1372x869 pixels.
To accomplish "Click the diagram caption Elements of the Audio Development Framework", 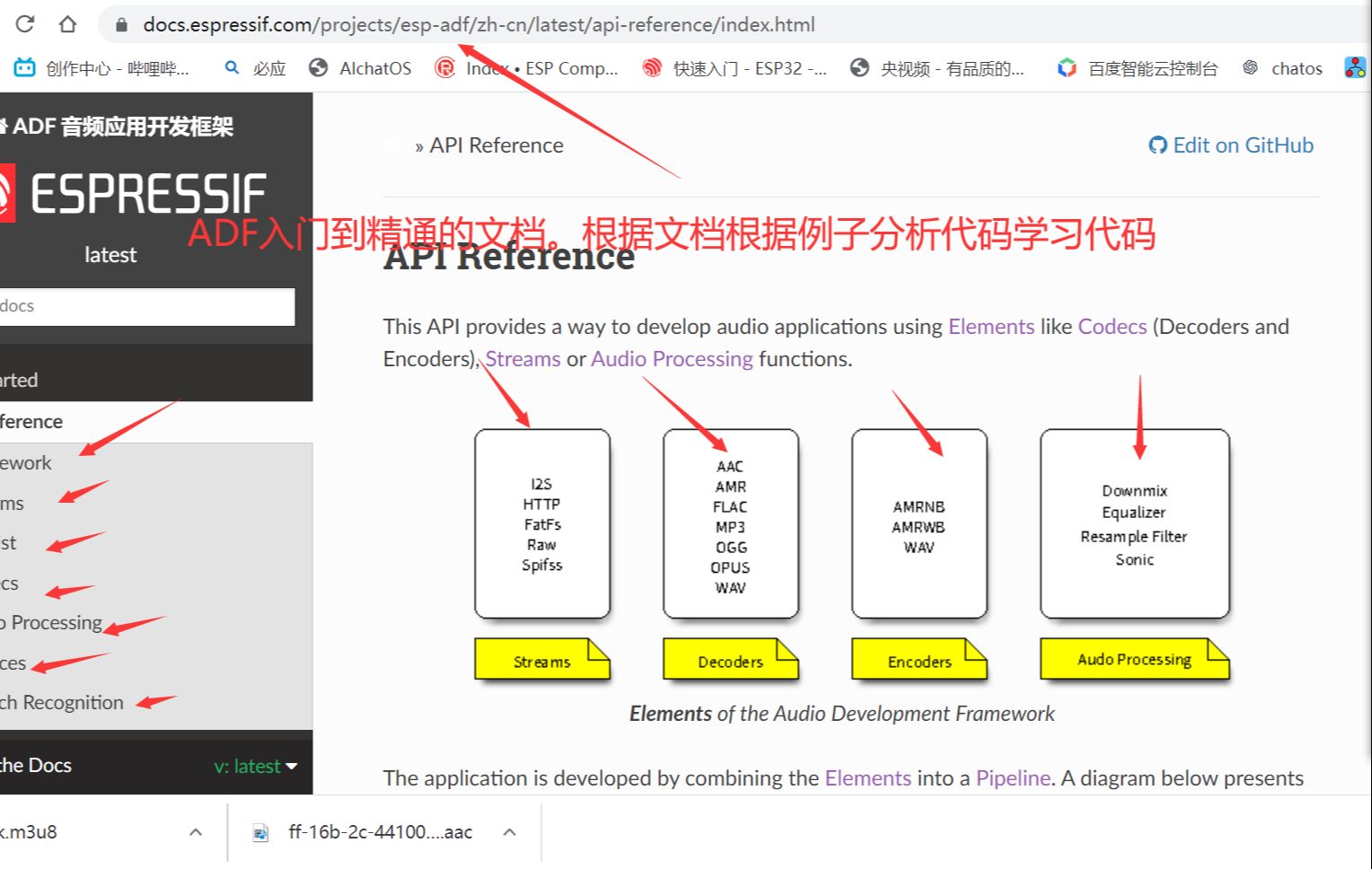I will tap(841, 714).
